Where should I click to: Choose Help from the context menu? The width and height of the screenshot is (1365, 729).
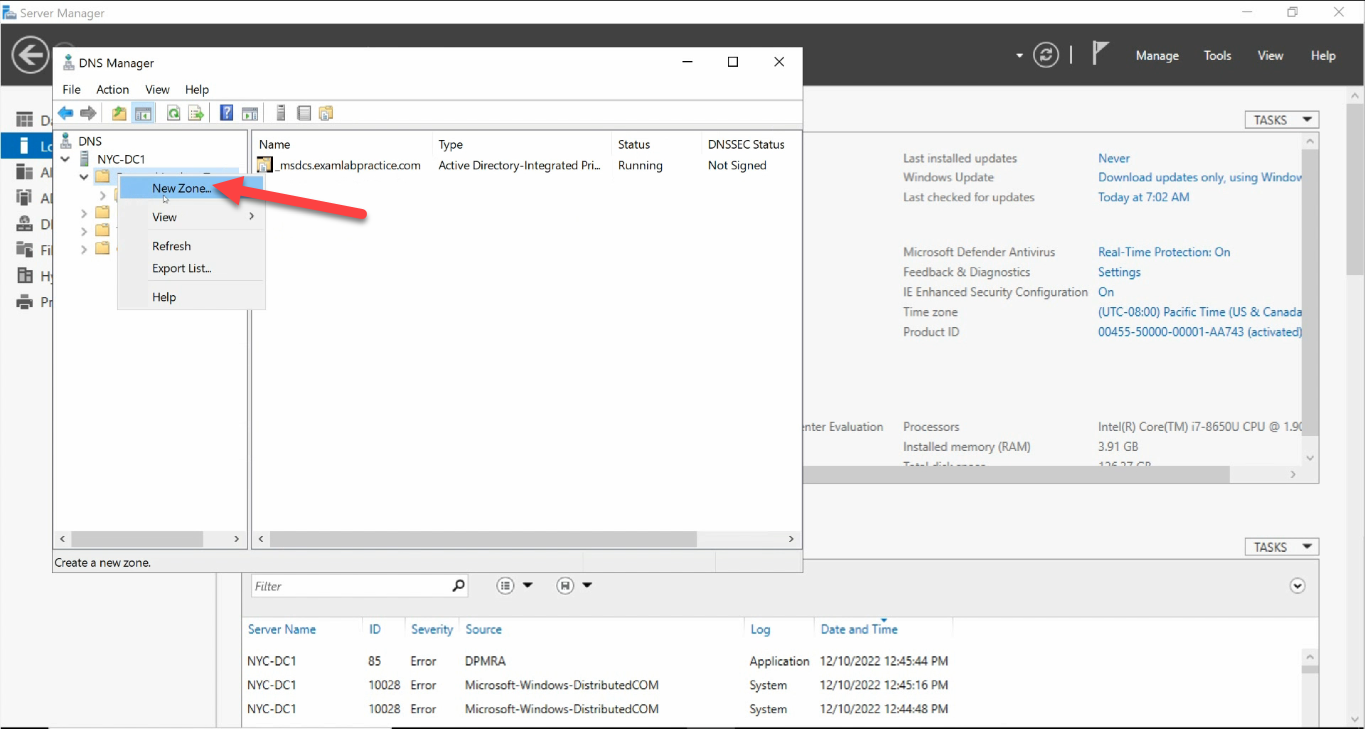coord(191,297)
